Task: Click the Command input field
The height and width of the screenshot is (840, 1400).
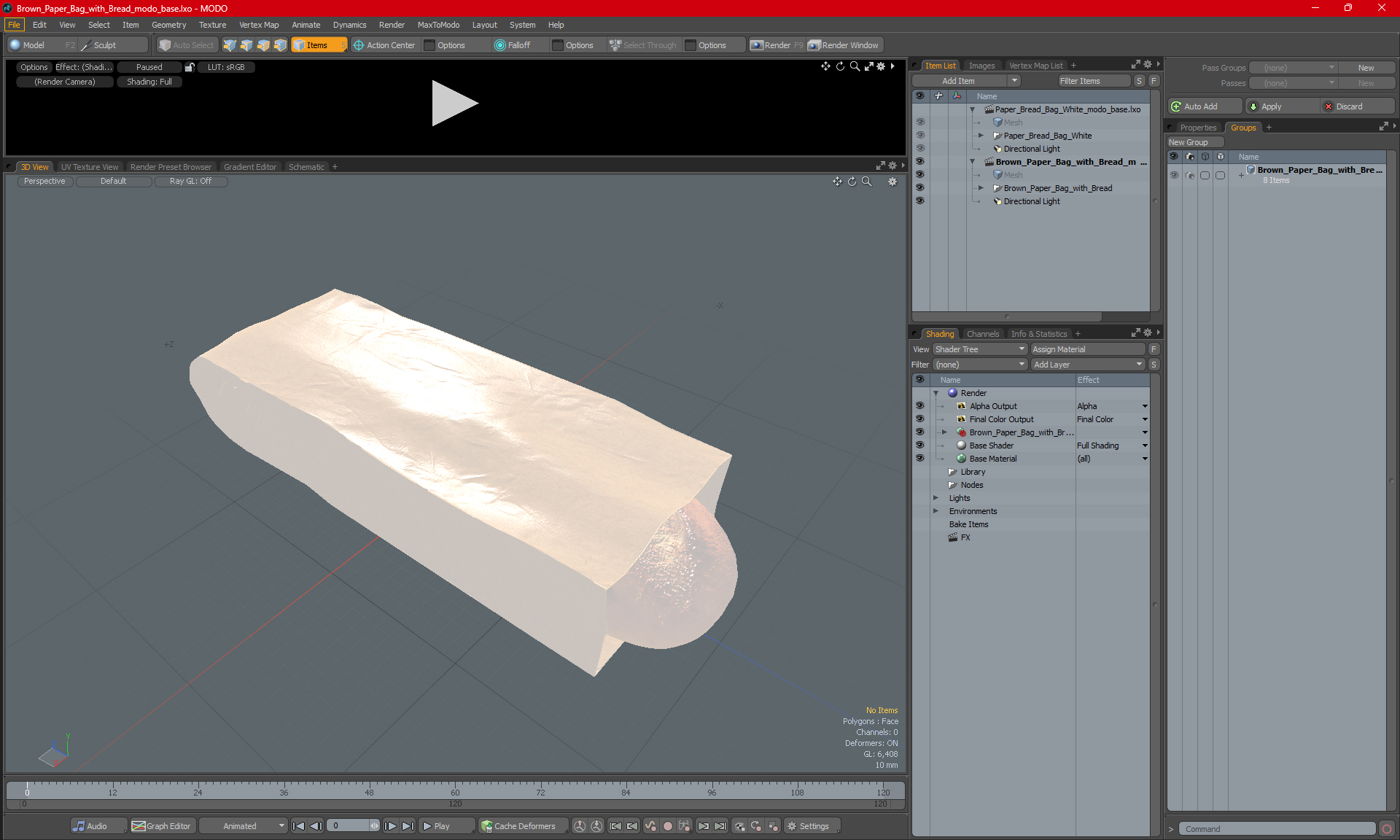Action: tap(1277, 829)
